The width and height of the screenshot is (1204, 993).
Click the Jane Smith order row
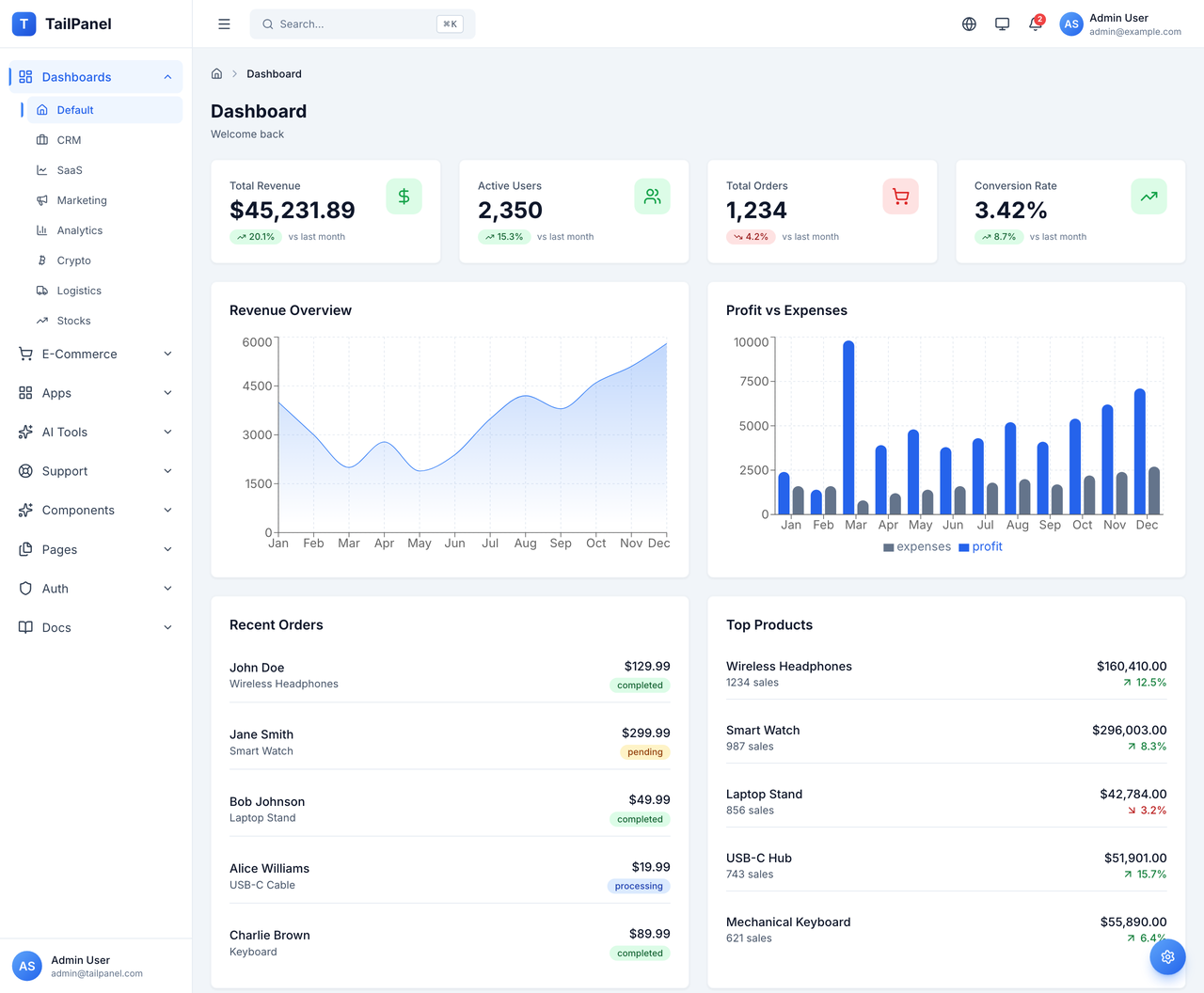tap(450, 742)
